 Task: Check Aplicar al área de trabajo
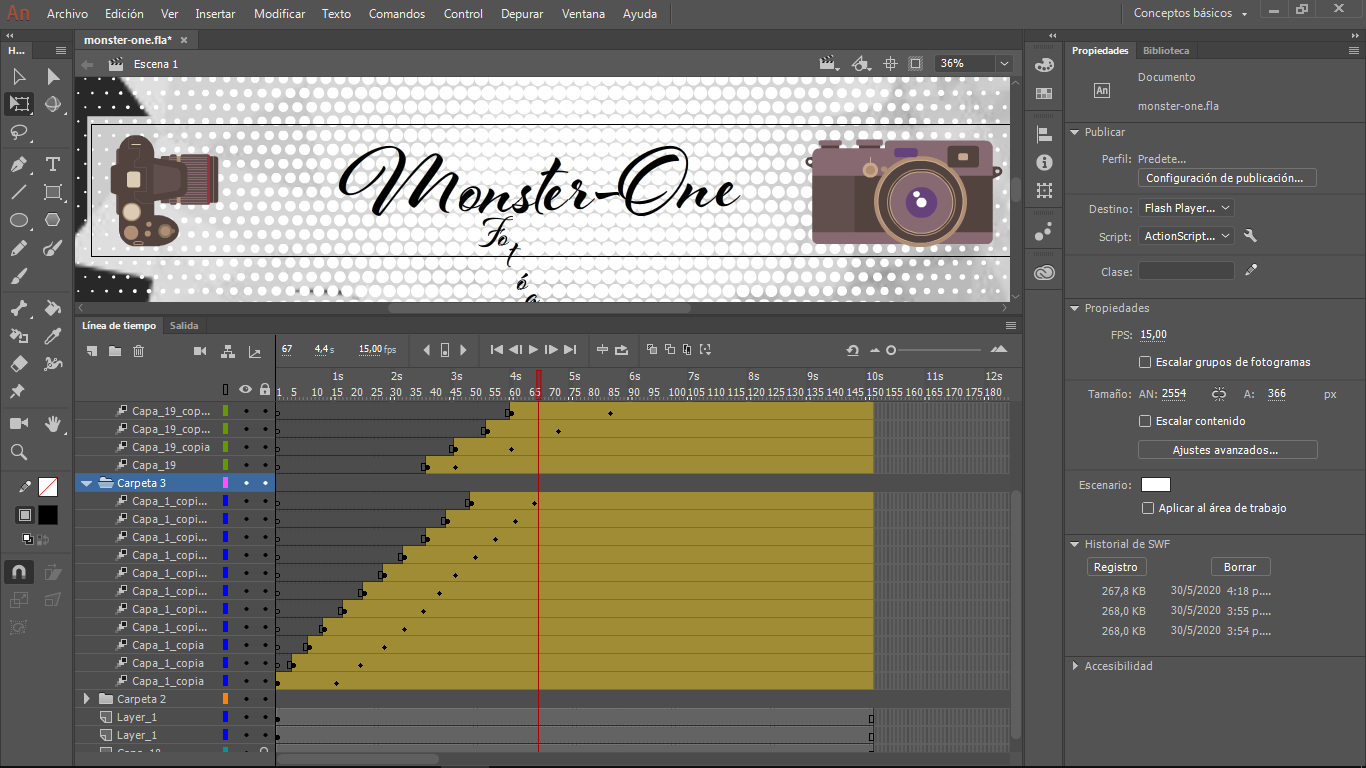click(x=1148, y=508)
